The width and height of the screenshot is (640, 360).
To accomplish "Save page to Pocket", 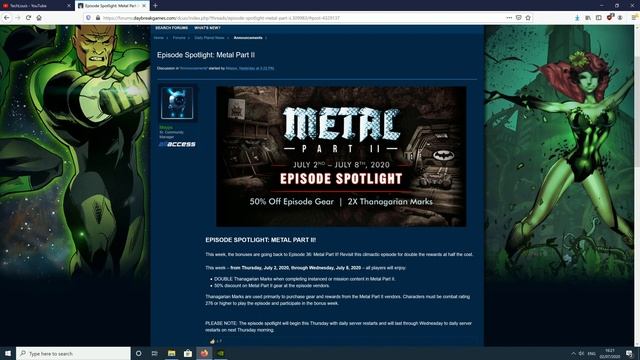I will pyautogui.click(x=518, y=18).
